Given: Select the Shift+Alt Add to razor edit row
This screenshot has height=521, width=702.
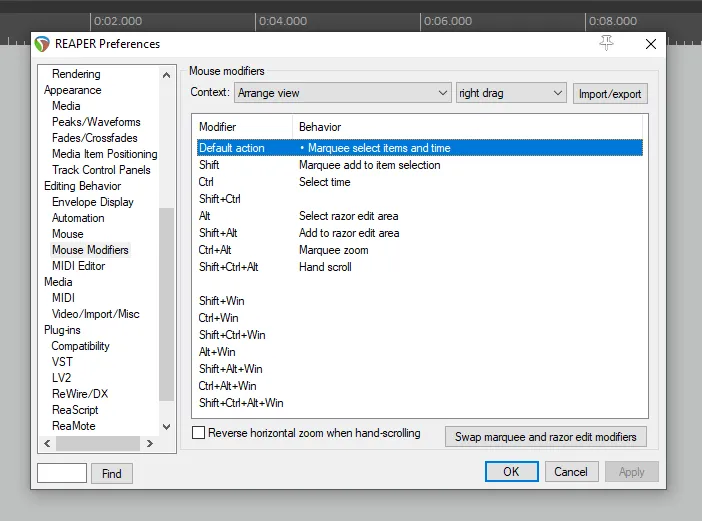Looking at the screenshot, I should [420, 233].
